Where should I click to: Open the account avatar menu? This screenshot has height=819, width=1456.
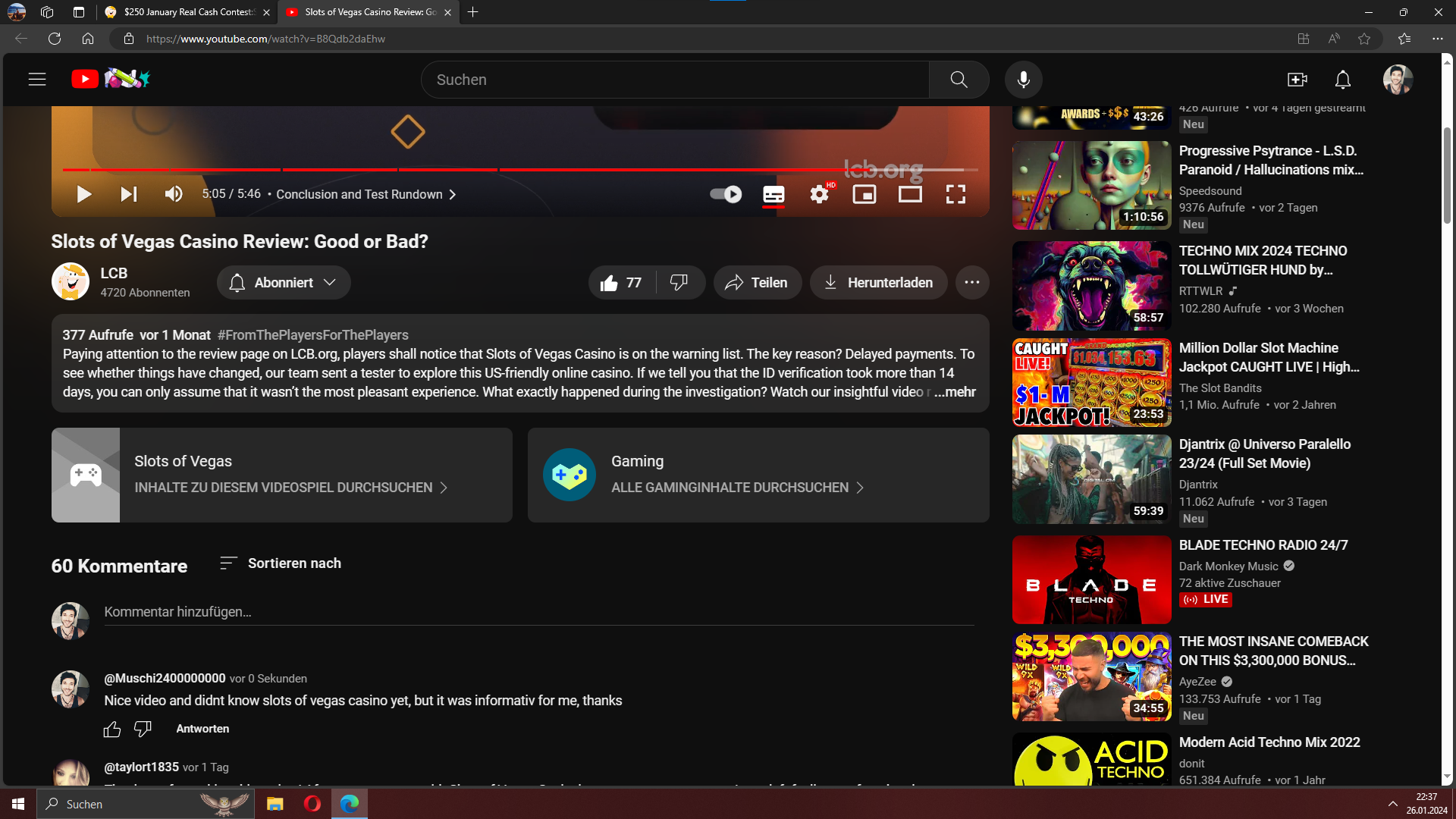[x=1398, y=80]
